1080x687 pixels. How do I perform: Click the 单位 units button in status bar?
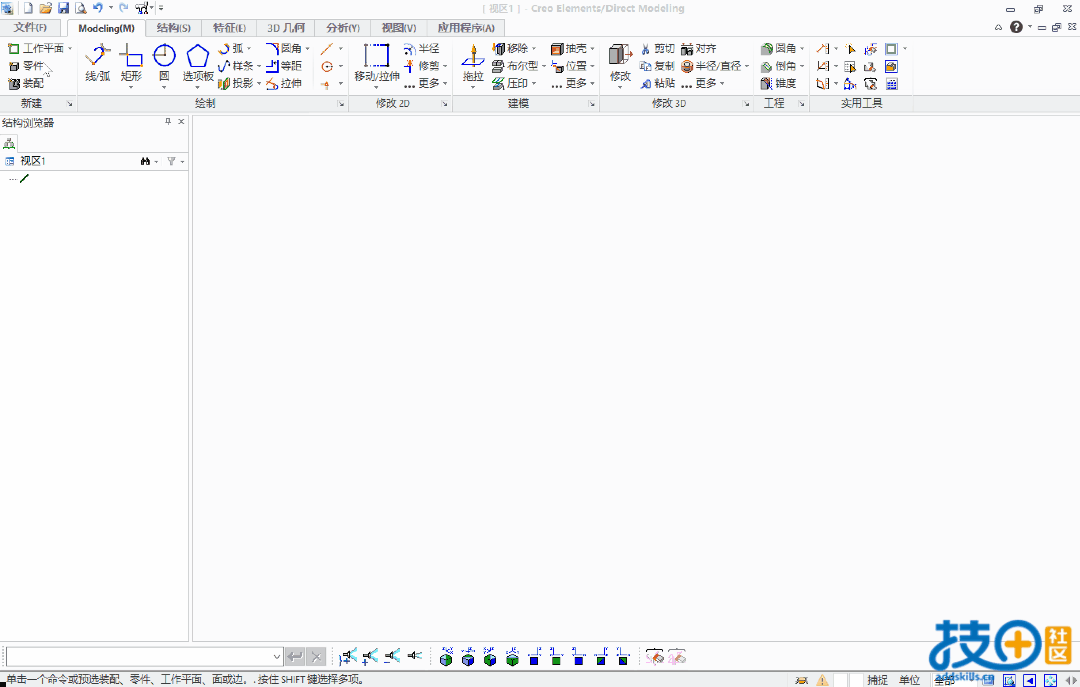pos(909,680)
